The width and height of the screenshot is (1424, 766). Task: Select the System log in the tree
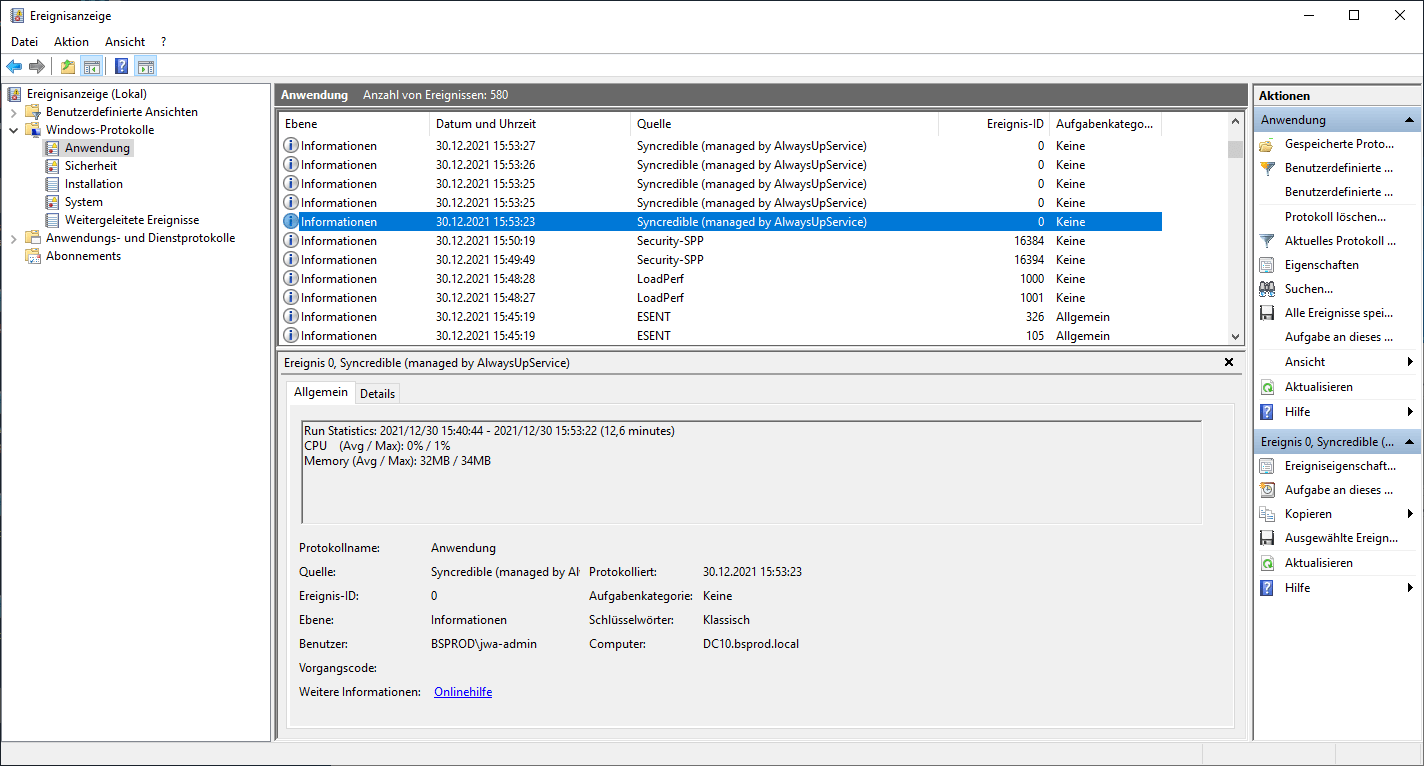click(x=83, y=202)
